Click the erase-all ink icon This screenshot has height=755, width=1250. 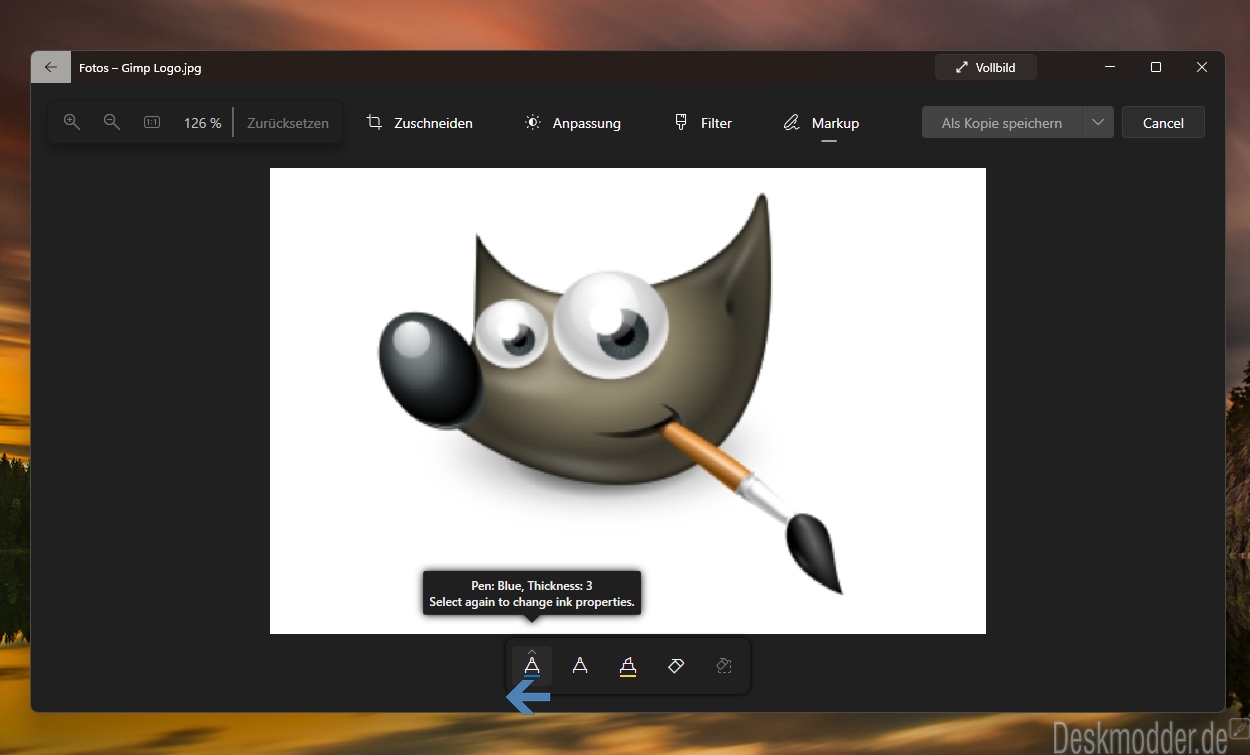click(724, 665)
